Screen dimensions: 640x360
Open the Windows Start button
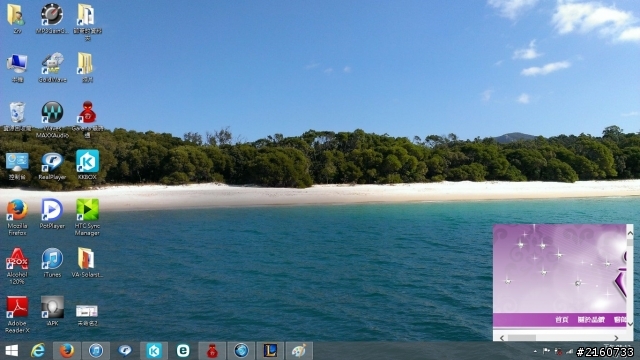click(x=11, y=351)
